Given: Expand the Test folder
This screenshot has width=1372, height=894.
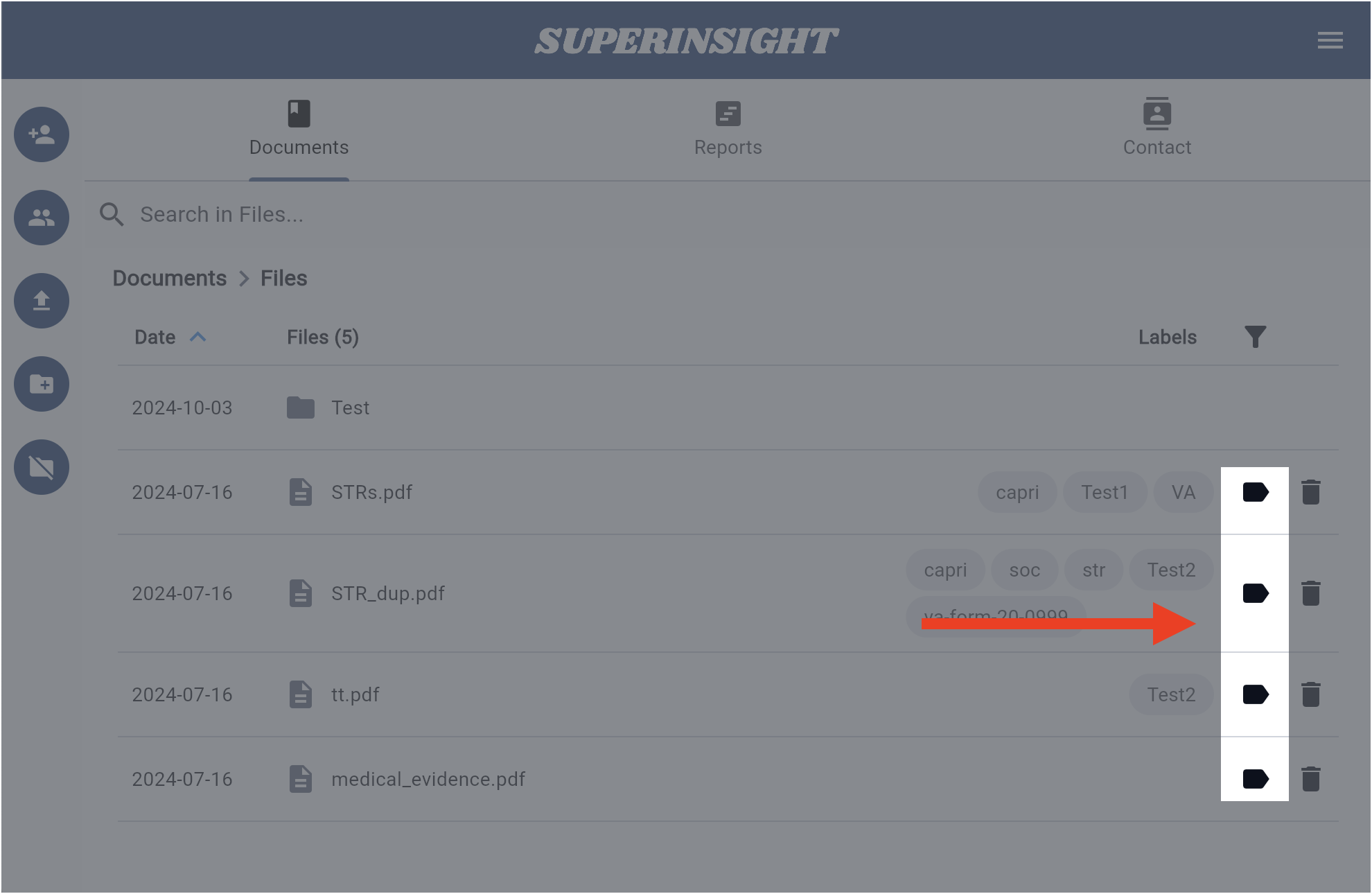Looking at the screenshot, I should 348,408.
